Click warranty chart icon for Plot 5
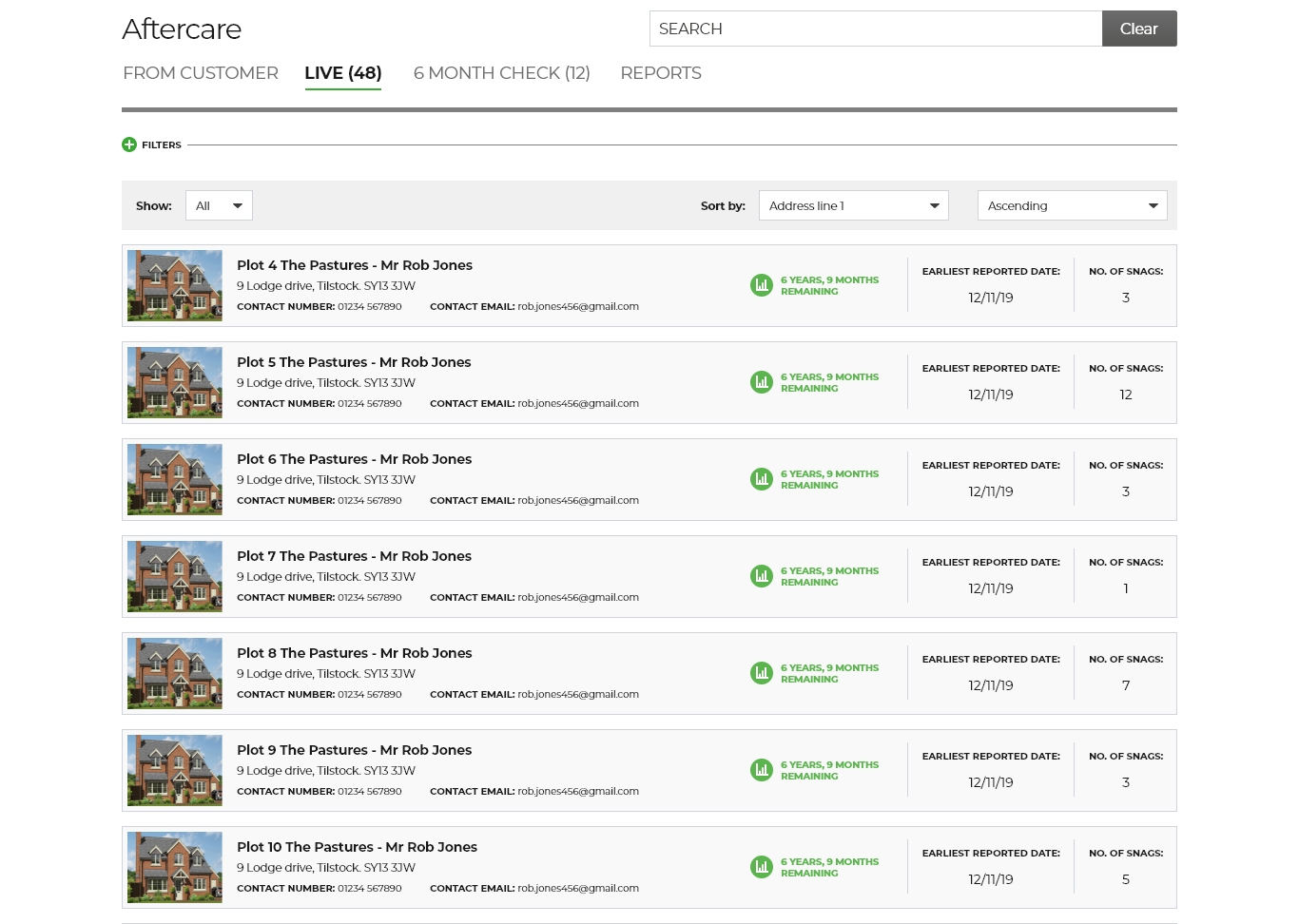Viewport: 1299px width, 924px height. point(762,382)
